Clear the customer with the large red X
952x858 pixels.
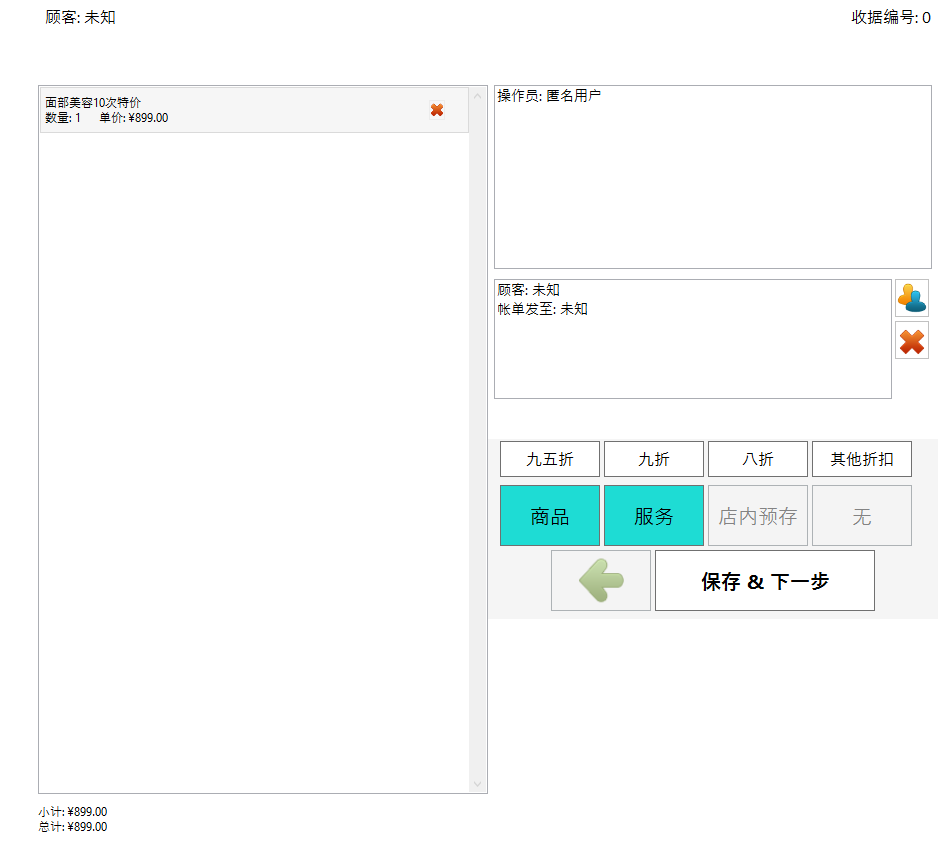pyautogui.click(x=911, y=341)
